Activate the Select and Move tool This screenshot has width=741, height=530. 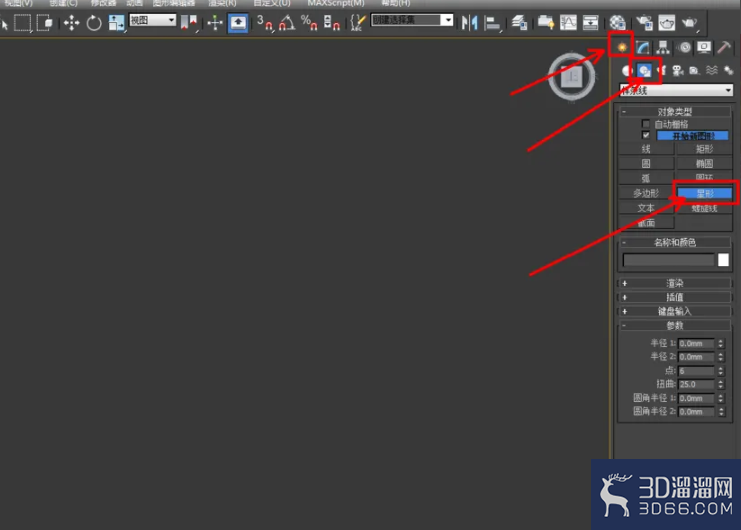[71, 23]
